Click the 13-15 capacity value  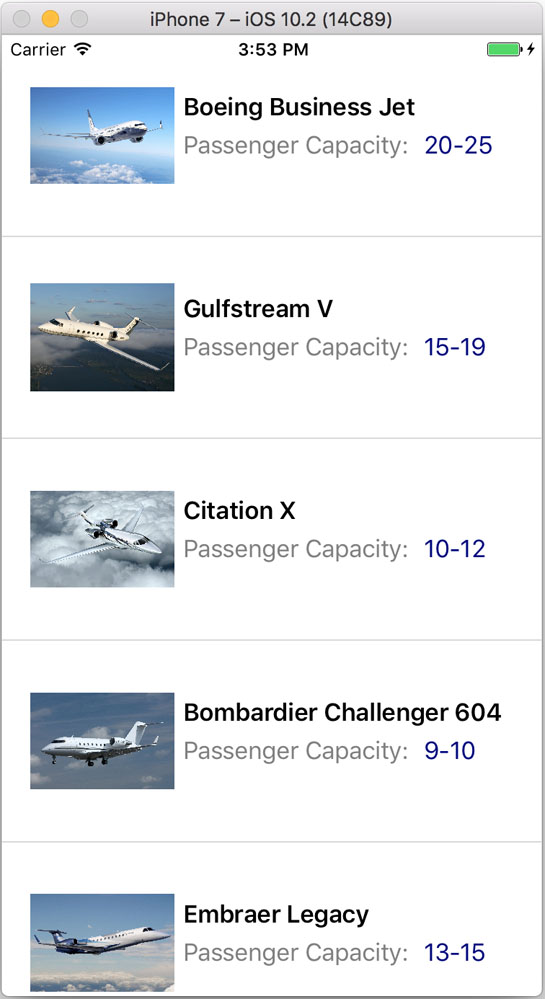(455, 953)
